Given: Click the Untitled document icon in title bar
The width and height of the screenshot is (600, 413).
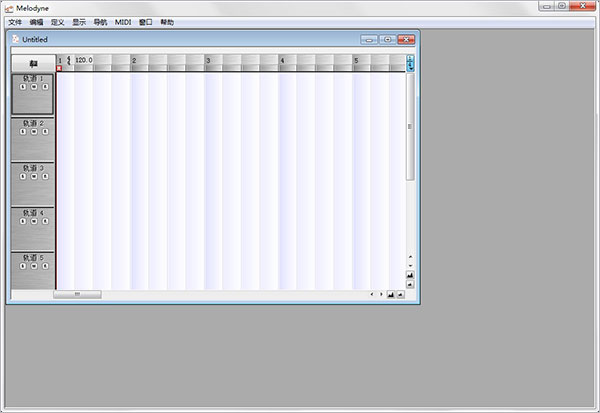Looking at the screenshot, I should point(16,39).
